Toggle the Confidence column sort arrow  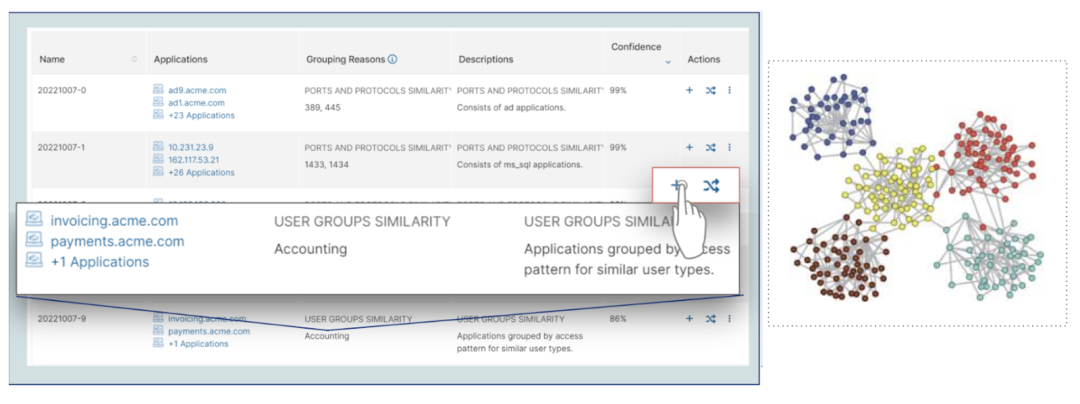(668, 62)
